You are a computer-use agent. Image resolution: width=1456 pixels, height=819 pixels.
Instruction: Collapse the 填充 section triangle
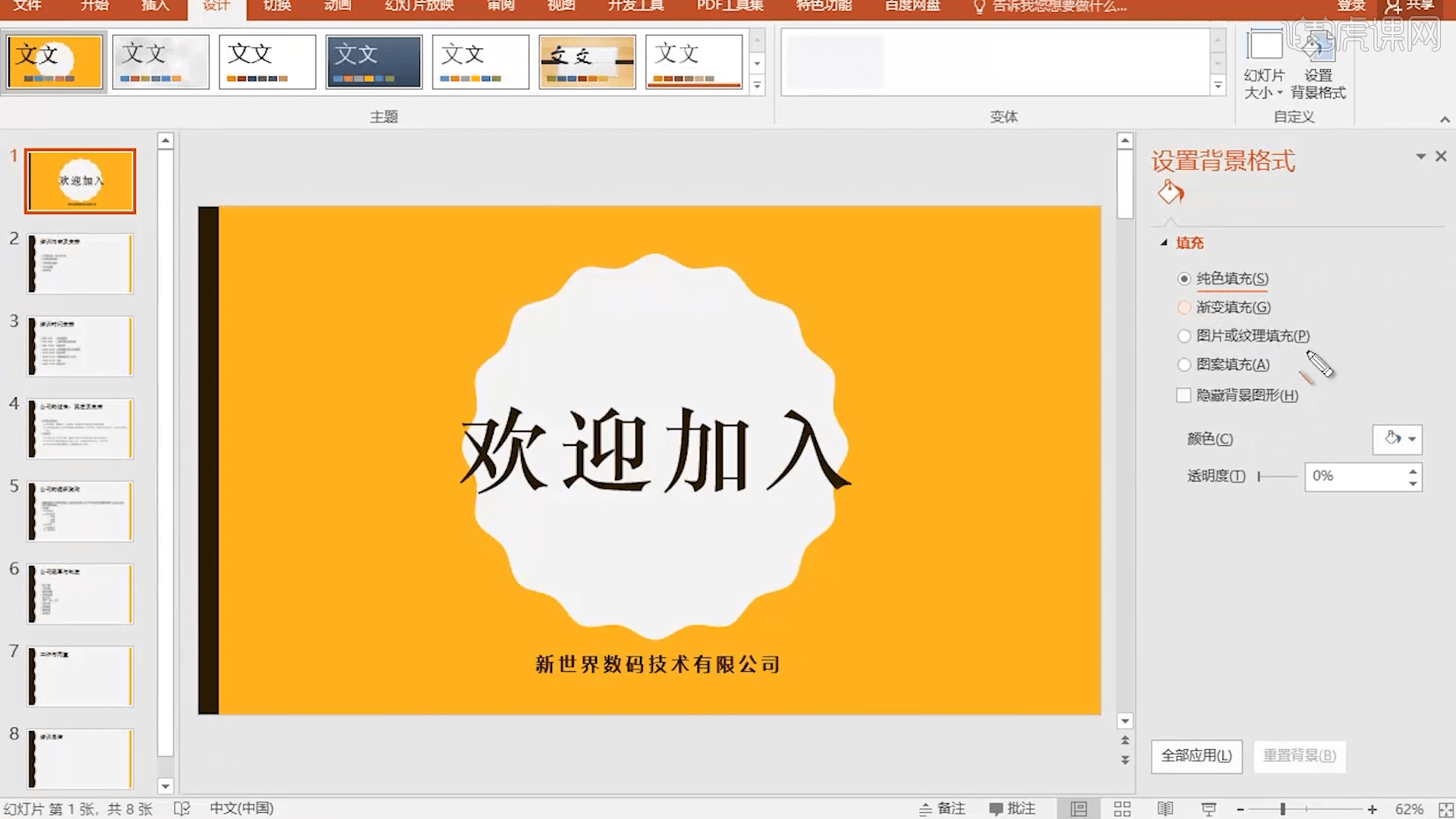1164,243
